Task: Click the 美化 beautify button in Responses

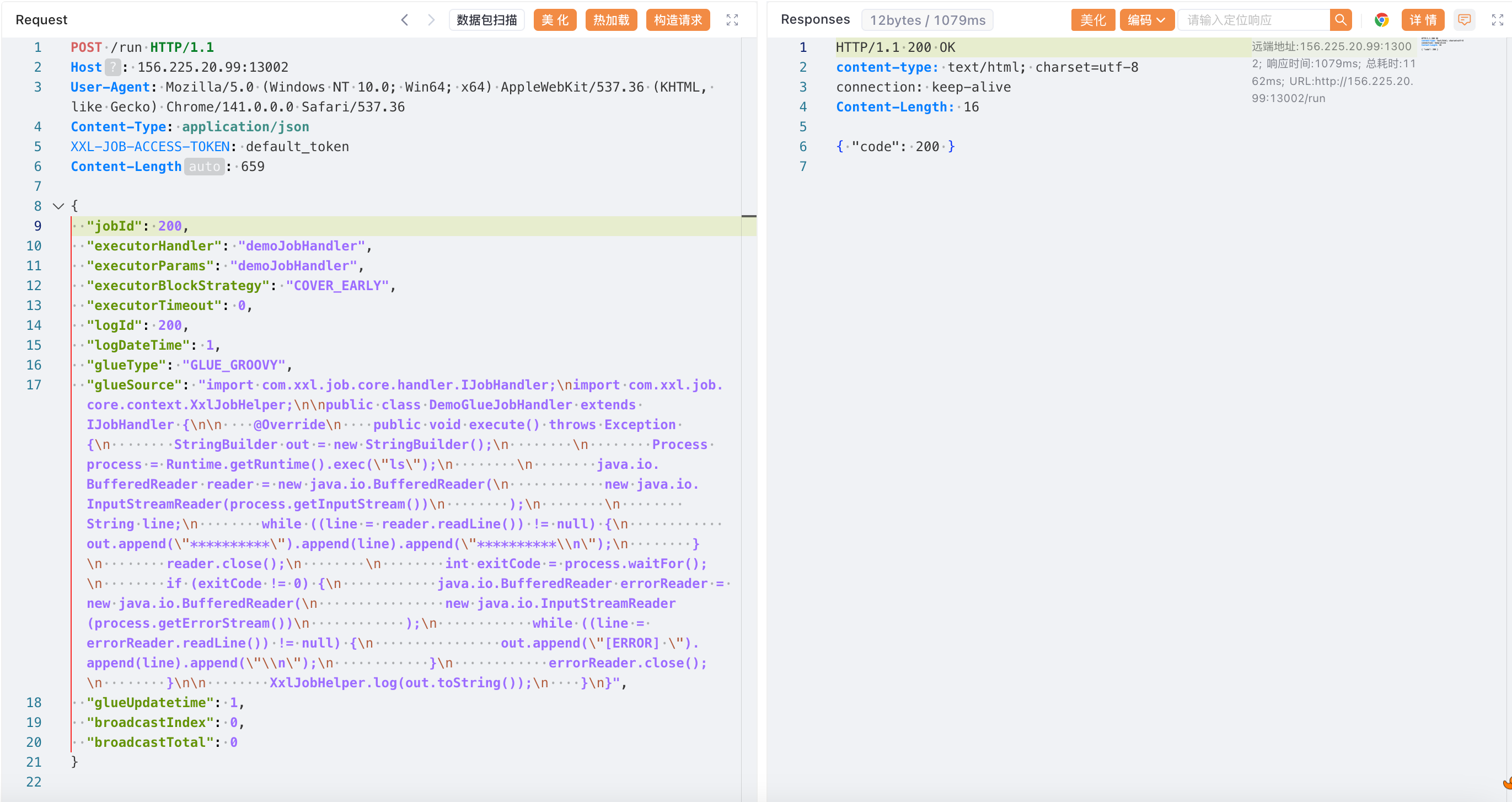Action: [1092, 20]
